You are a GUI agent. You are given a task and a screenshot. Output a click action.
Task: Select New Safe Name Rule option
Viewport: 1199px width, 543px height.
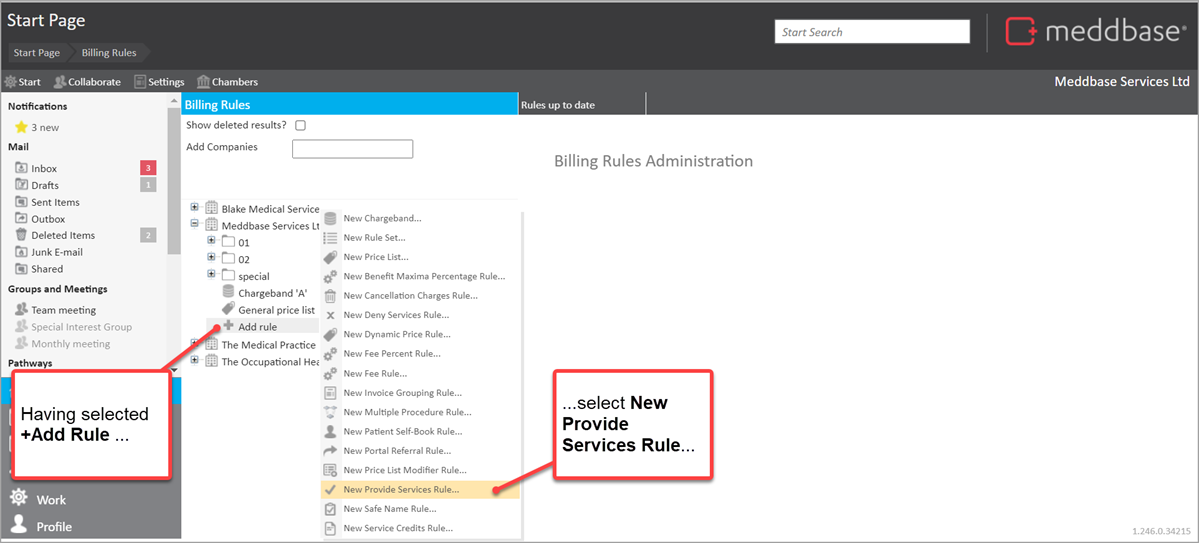pyautogui.click(x=390, y=509)
